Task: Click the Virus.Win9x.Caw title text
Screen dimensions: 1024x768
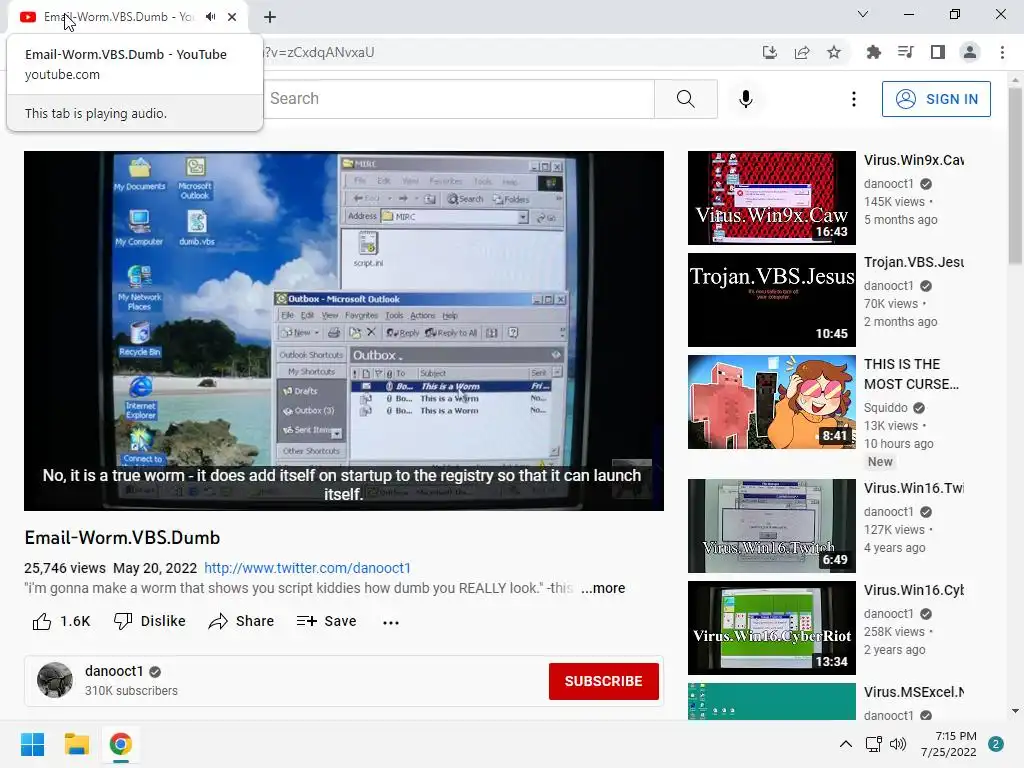Action: pyautogui.click(x=914, y=161)
